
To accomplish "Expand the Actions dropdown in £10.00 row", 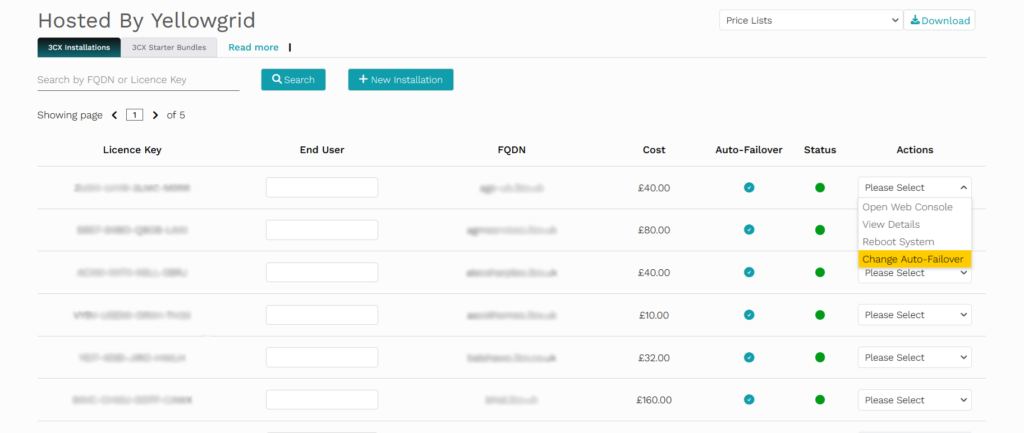I will pos(914,315).
